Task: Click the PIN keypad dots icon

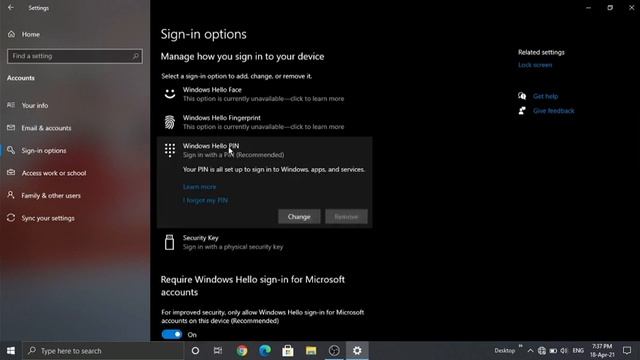Action: tap(170, 150)
